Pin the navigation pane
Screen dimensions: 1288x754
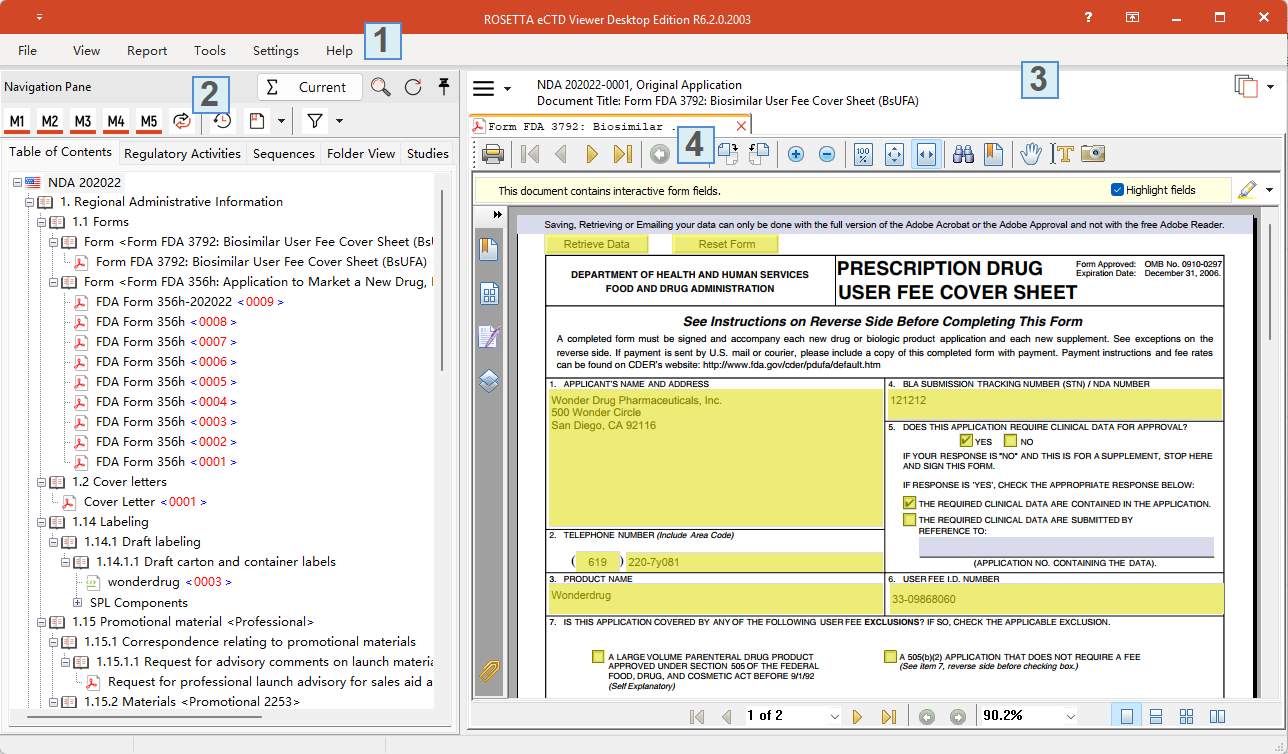[444, 87]
